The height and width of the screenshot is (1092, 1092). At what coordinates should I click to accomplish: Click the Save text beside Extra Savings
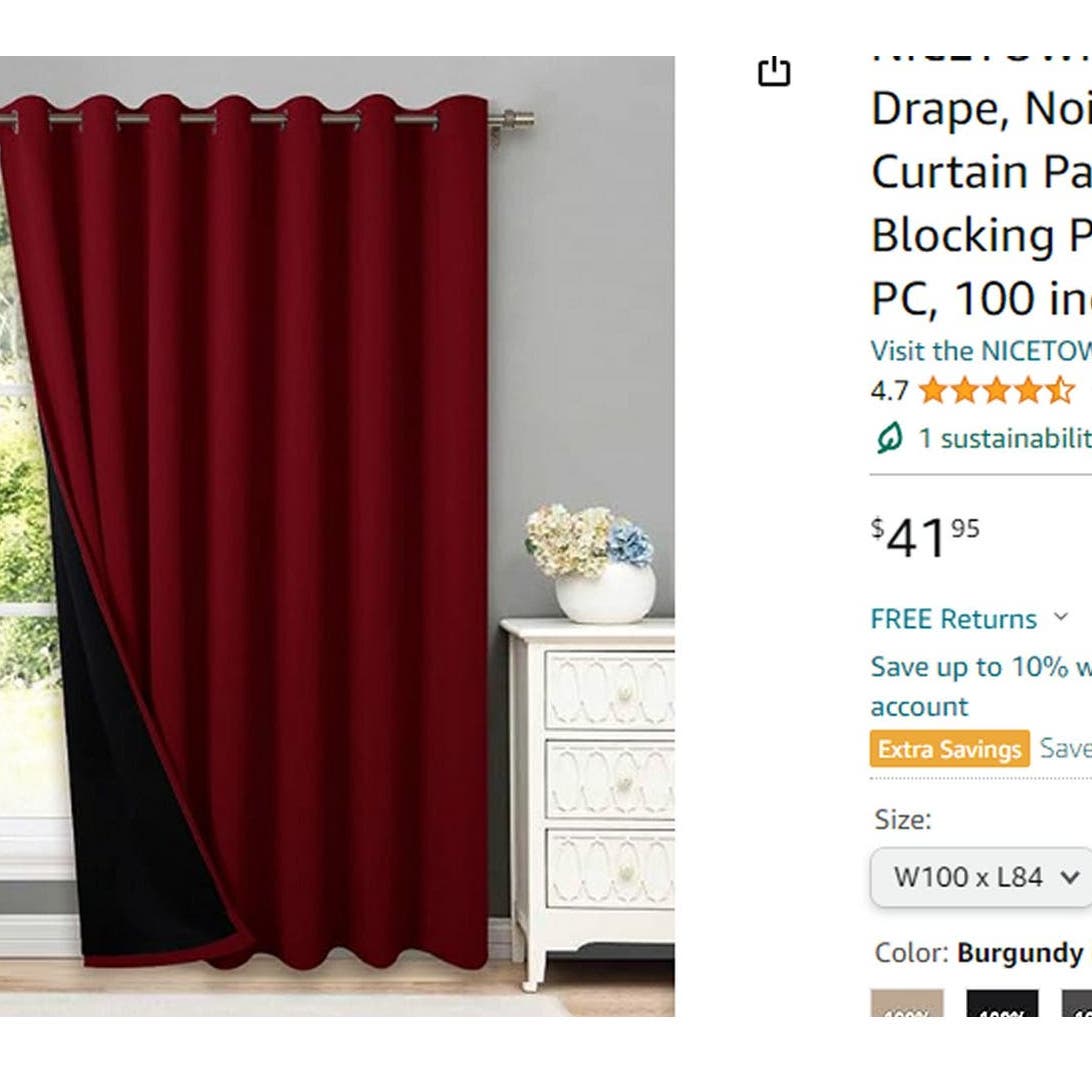coord(1065,748)
